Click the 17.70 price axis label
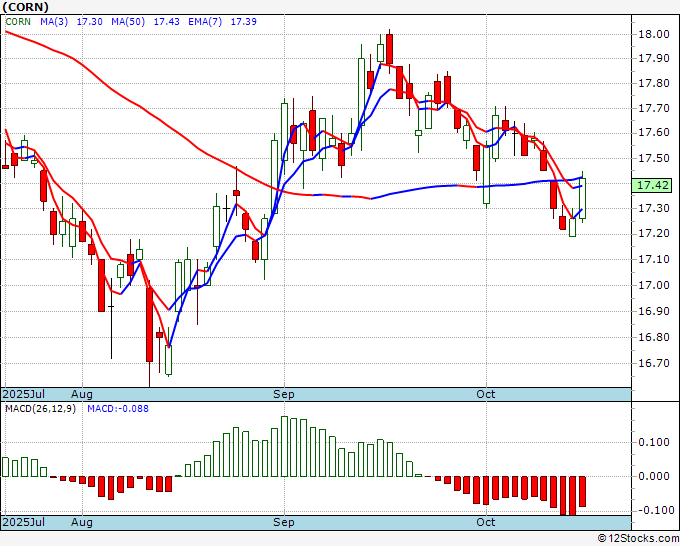Screen dimensions: 680x546 pos(654,108)
